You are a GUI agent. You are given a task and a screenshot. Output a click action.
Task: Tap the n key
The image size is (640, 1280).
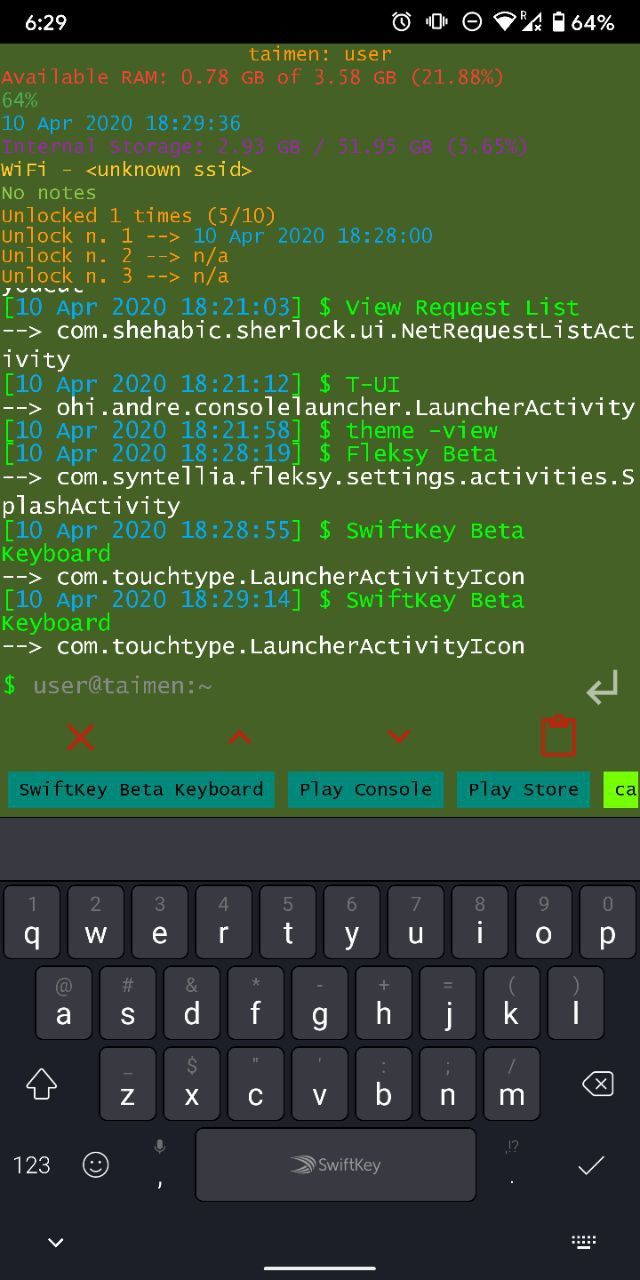click(x=448, y=1083)
